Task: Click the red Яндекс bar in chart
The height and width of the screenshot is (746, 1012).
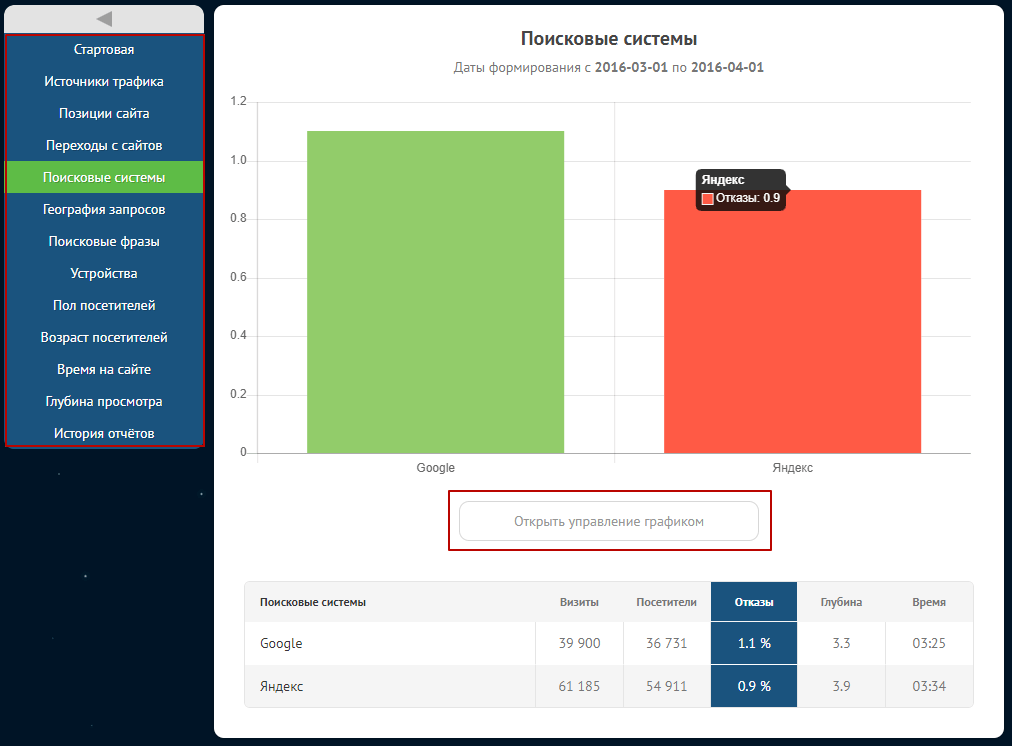Action: [x=793, y=321]
